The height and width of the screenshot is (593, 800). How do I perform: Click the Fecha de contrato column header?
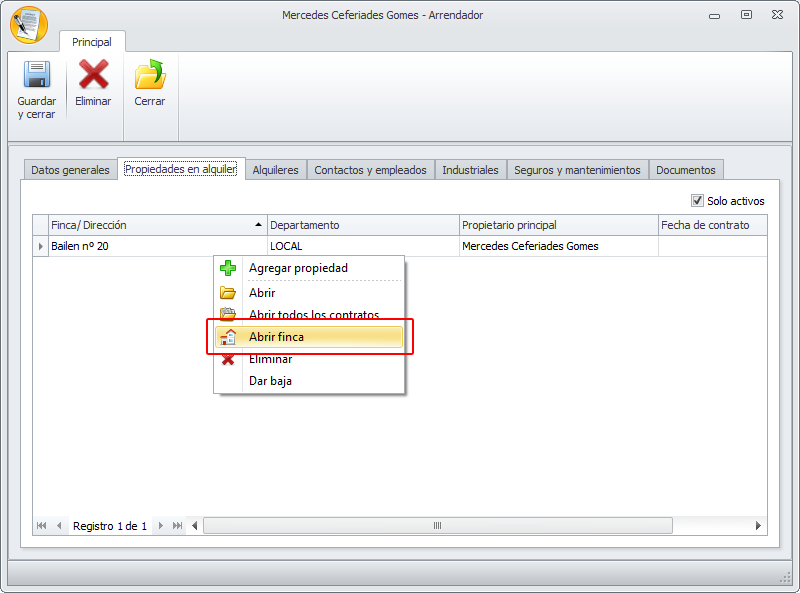click(713, 225)
